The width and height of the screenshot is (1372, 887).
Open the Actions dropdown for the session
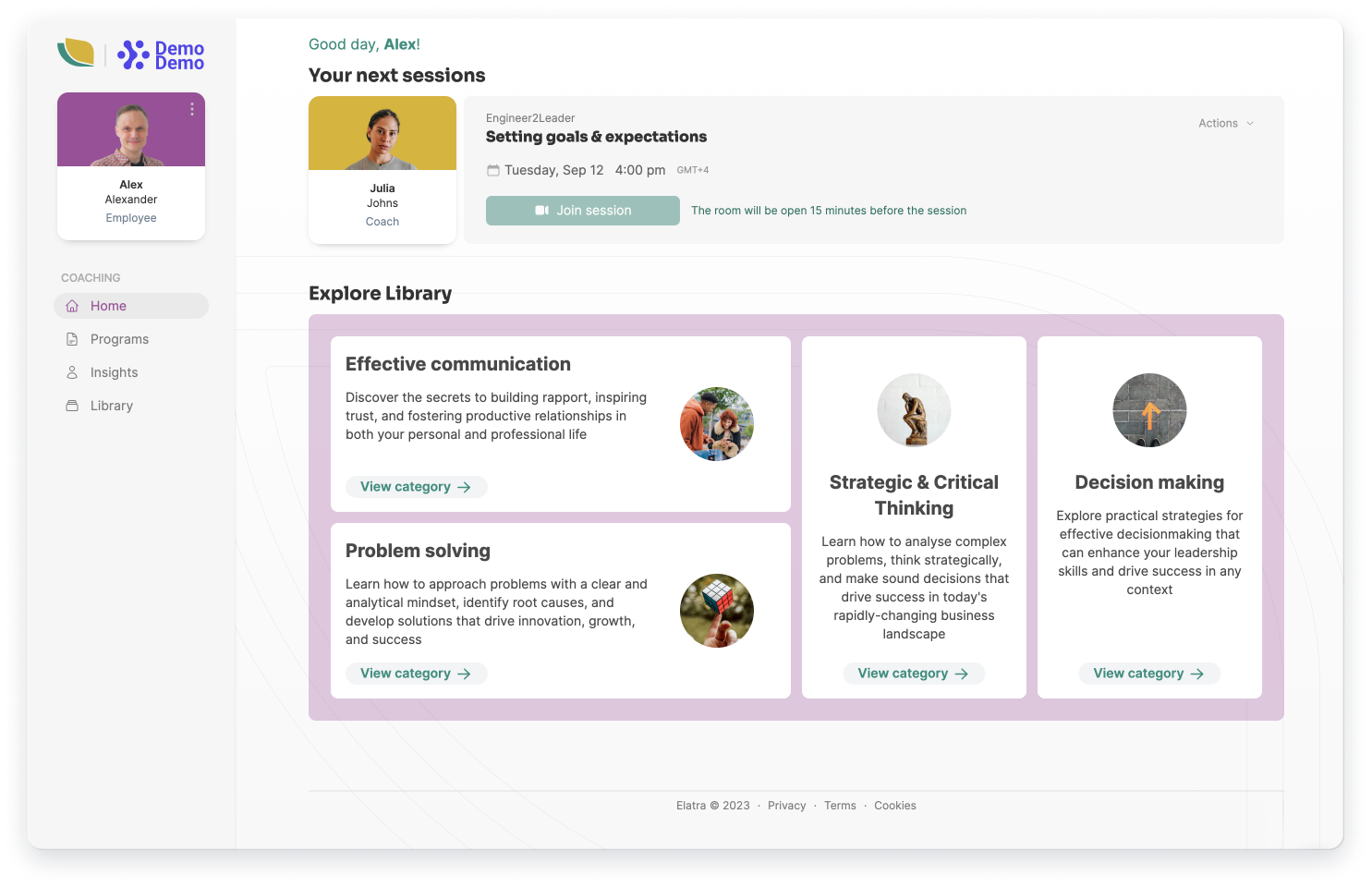tap(1224, 123)
